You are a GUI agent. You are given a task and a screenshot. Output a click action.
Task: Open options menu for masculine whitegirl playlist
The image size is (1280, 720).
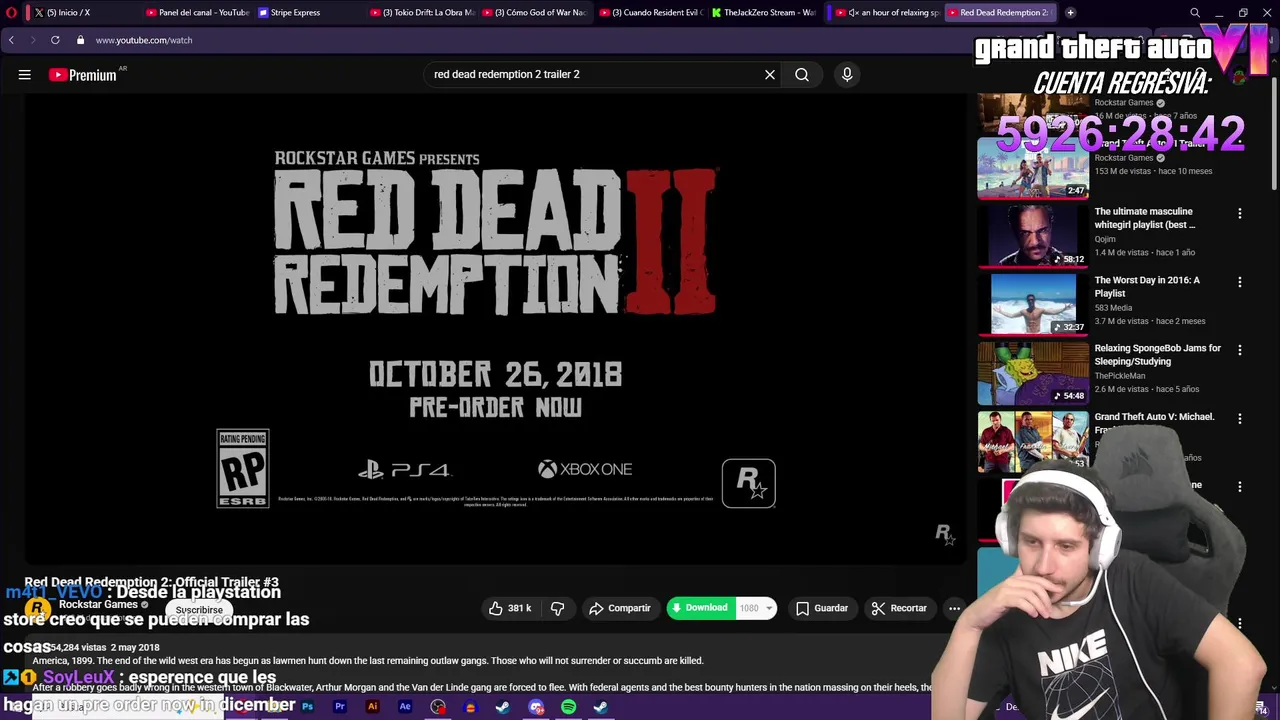(x=1240, y=213)
